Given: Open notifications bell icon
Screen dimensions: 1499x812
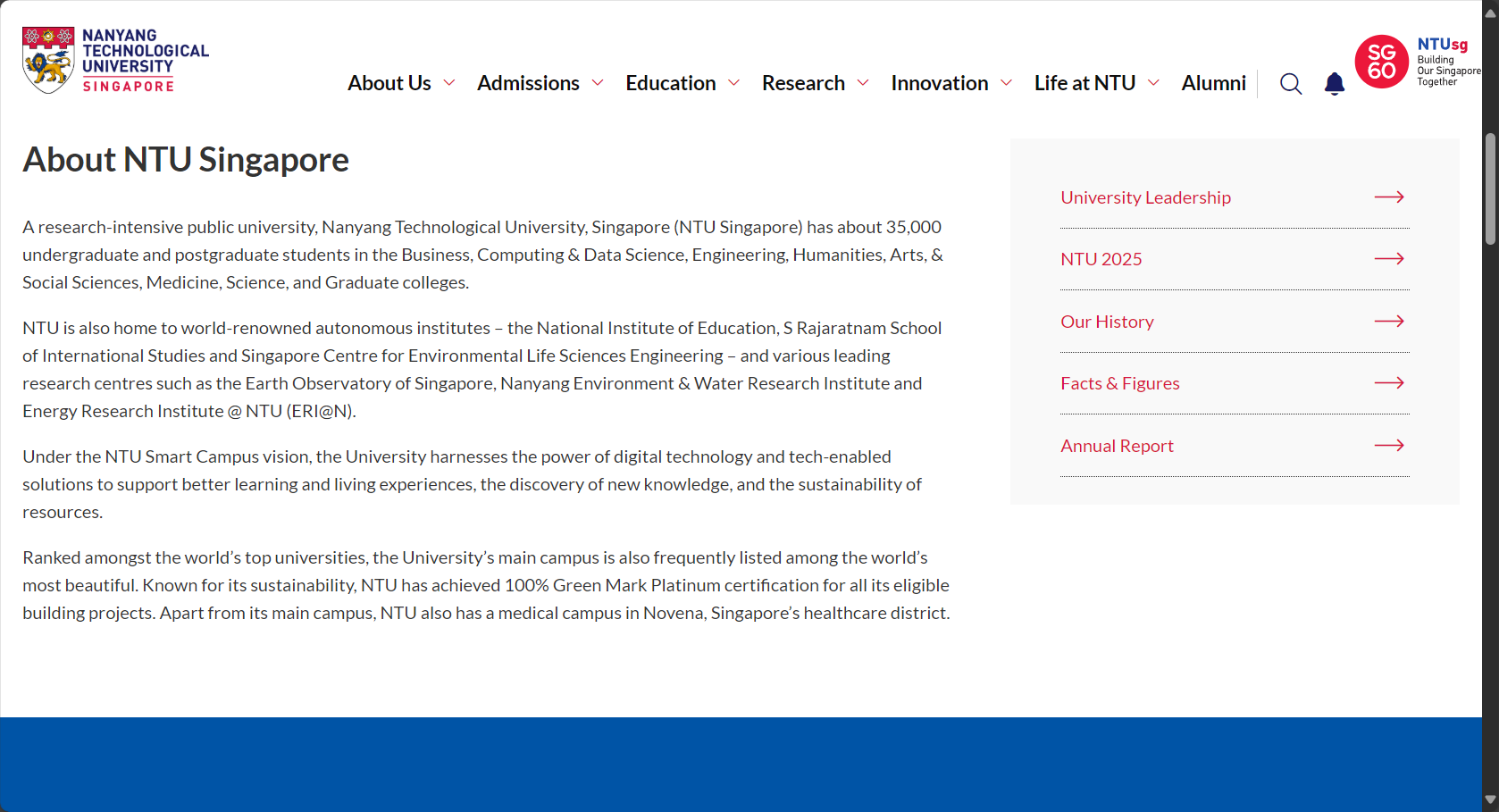Looking at the screenshot, I should tap(1335, 84).
